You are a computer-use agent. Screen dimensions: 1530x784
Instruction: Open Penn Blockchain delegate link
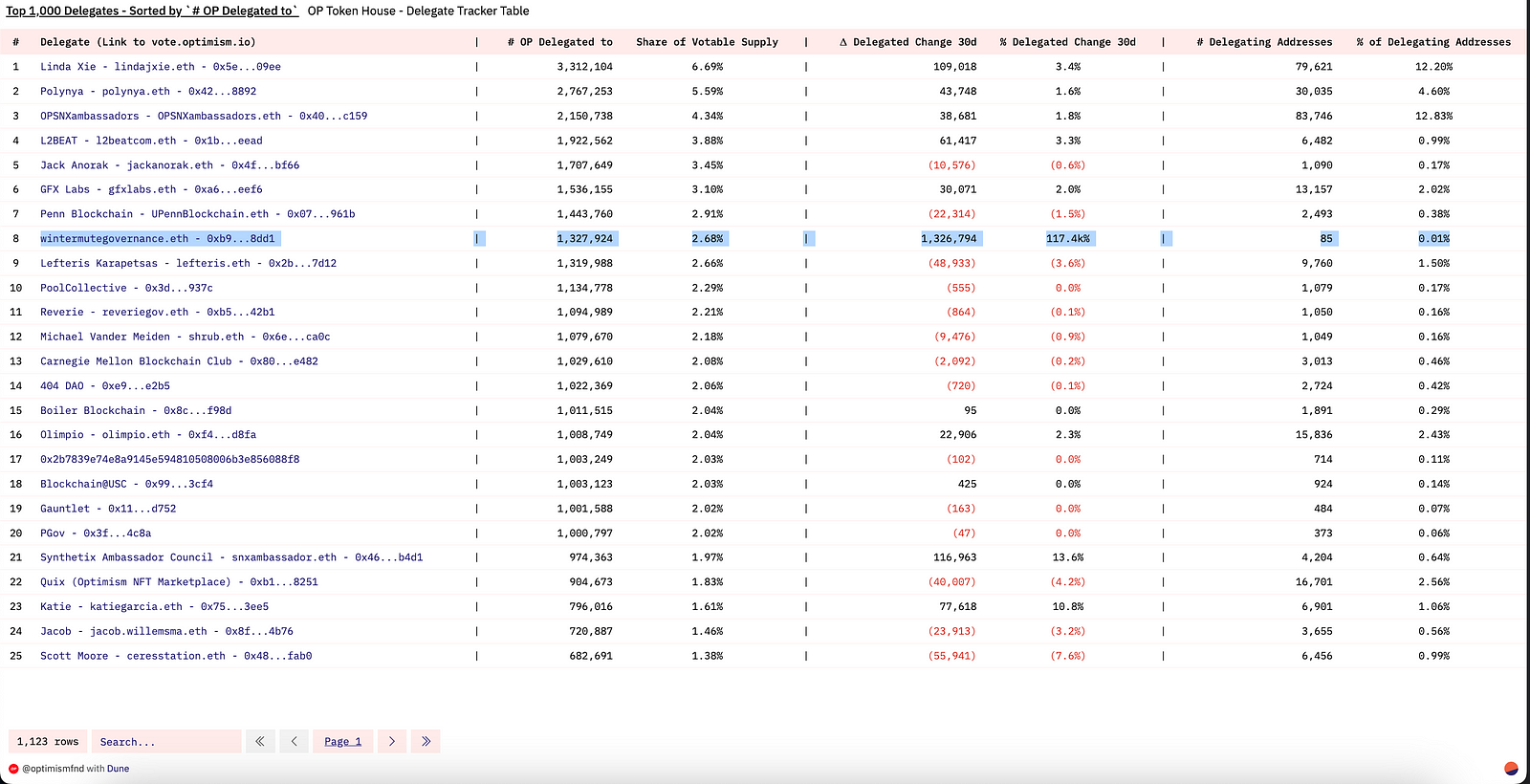(198, 214)
